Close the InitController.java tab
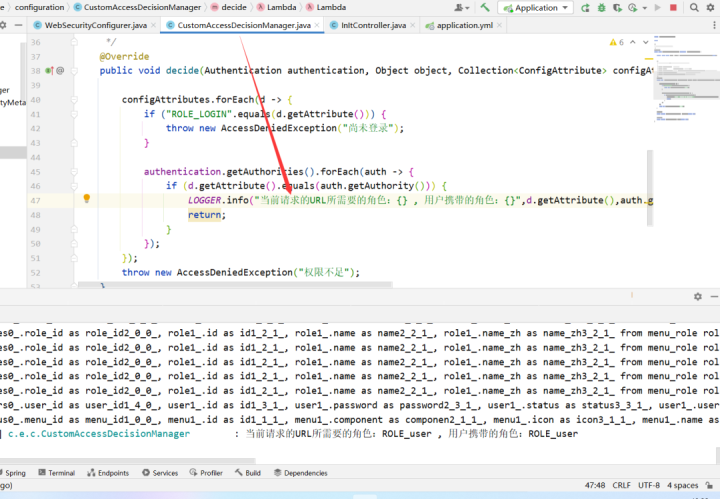The width and height of the screenshot is (720, 499). tap(413, 25)
